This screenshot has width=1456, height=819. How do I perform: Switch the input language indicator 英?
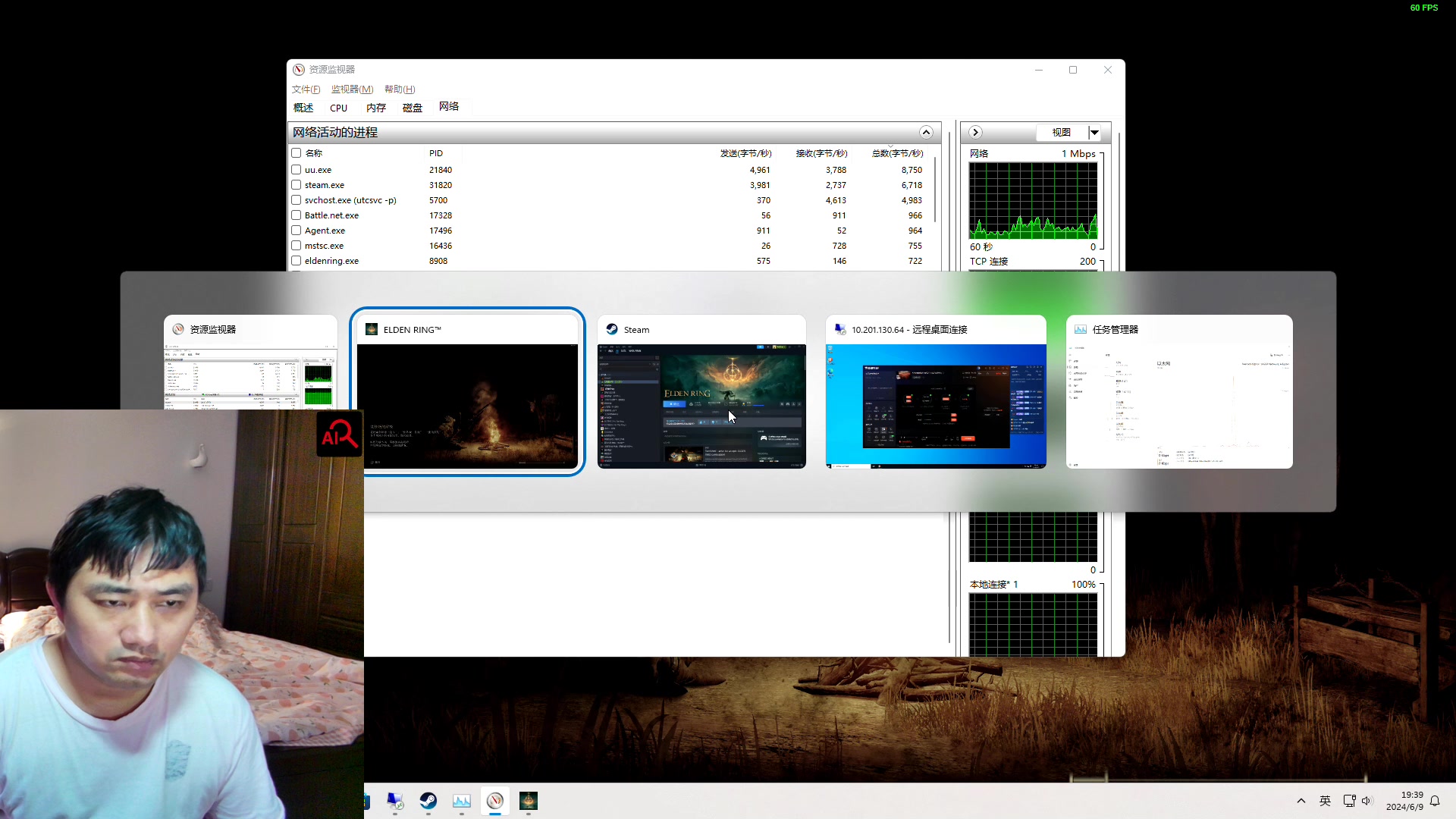click(1326, 801)
